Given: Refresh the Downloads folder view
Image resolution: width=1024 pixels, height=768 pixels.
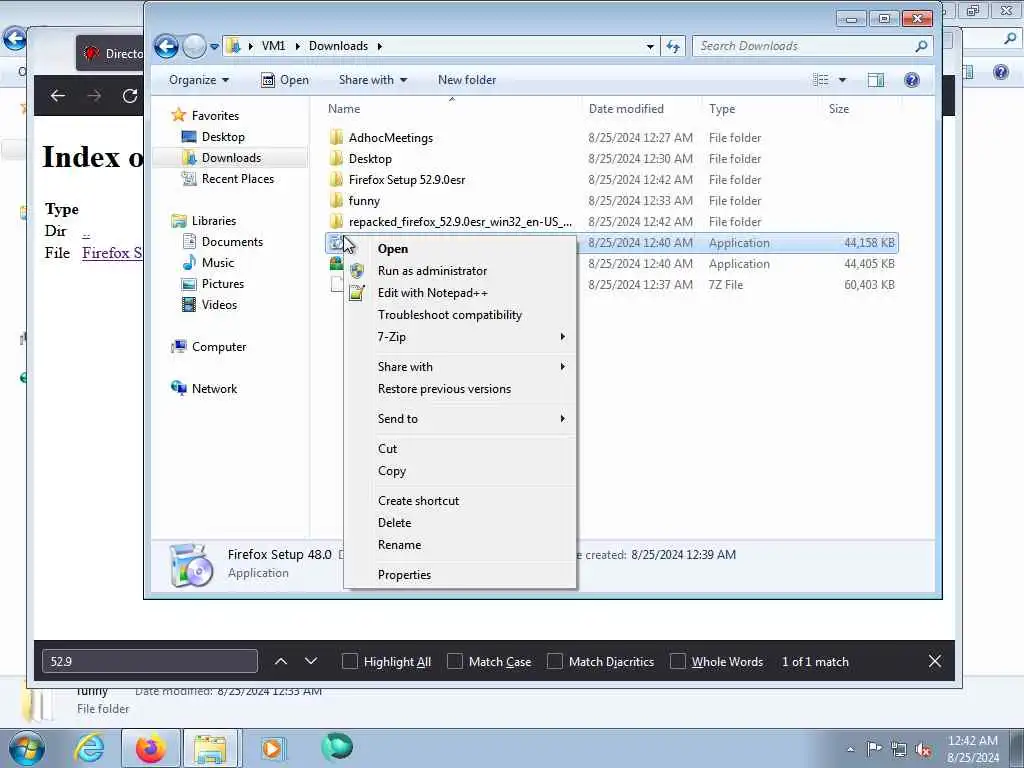Looking at the screenshot, I should pyautogui.click(x=673, y=46).
